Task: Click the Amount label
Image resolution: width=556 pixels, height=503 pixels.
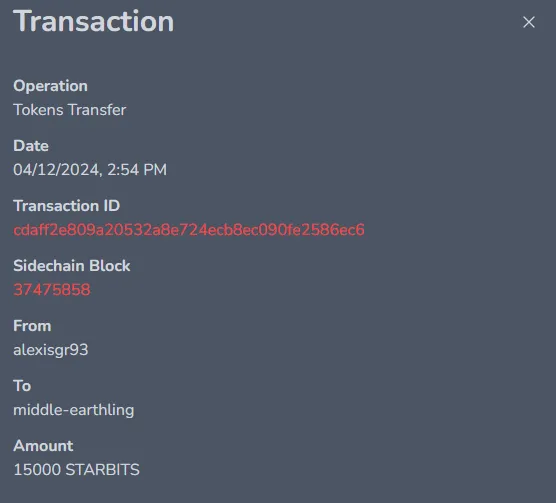Action: pos(43,446)
